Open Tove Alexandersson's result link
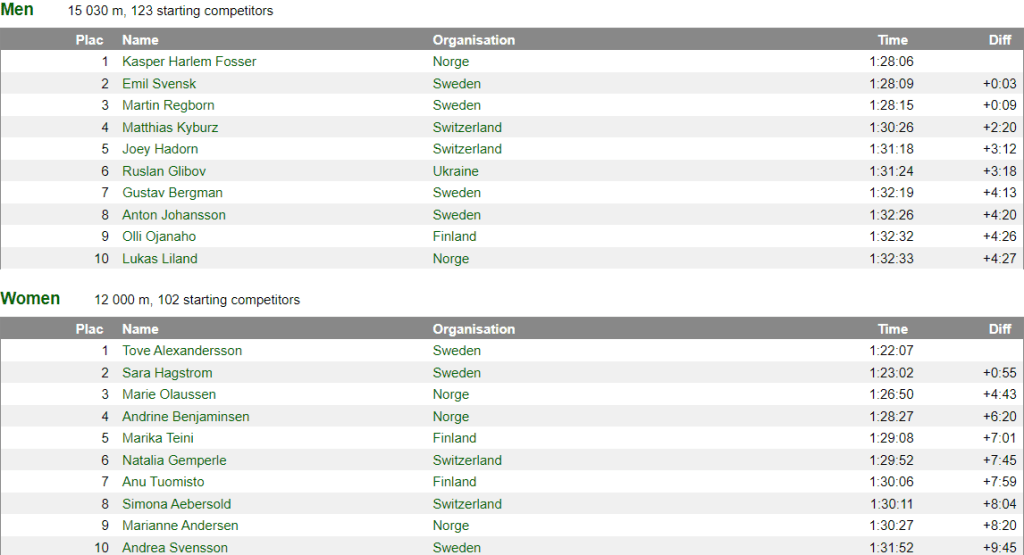1024x555 pixels. [182, 351]
